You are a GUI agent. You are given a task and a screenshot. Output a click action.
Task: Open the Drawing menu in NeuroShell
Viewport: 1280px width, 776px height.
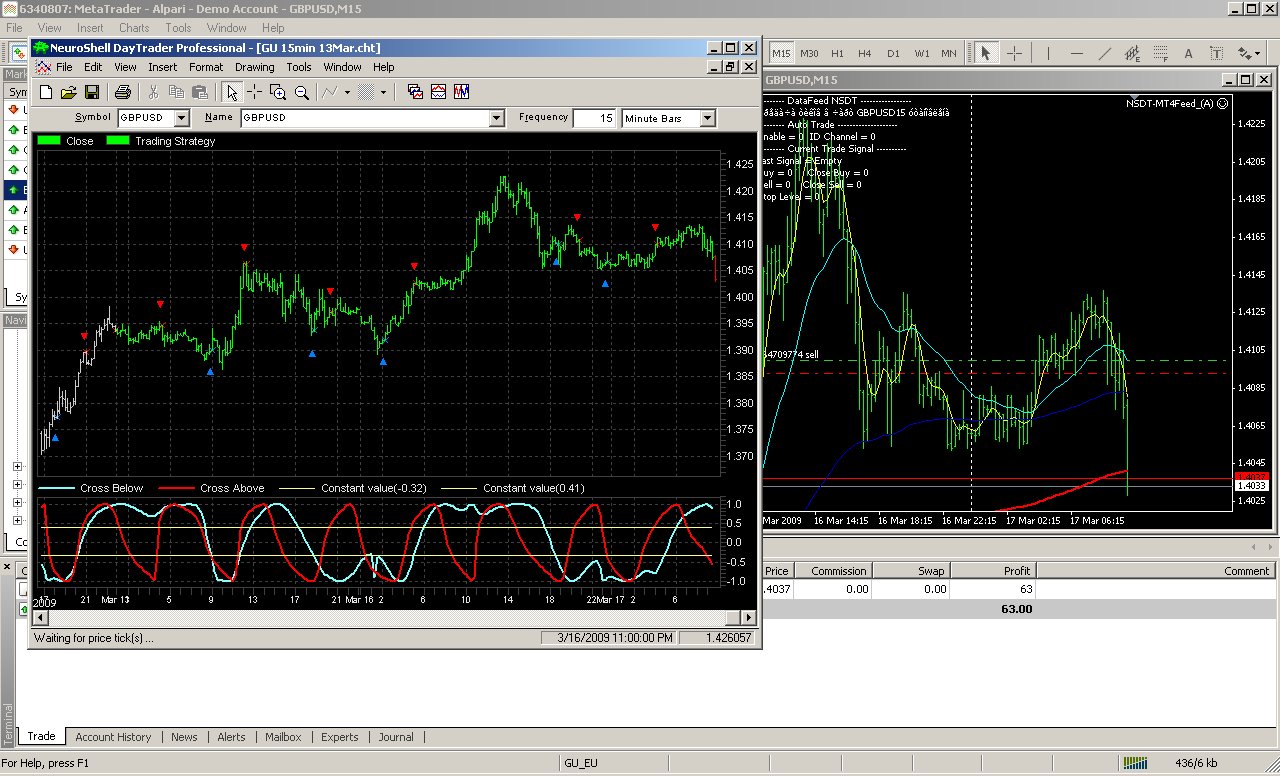tap(254, 67)
